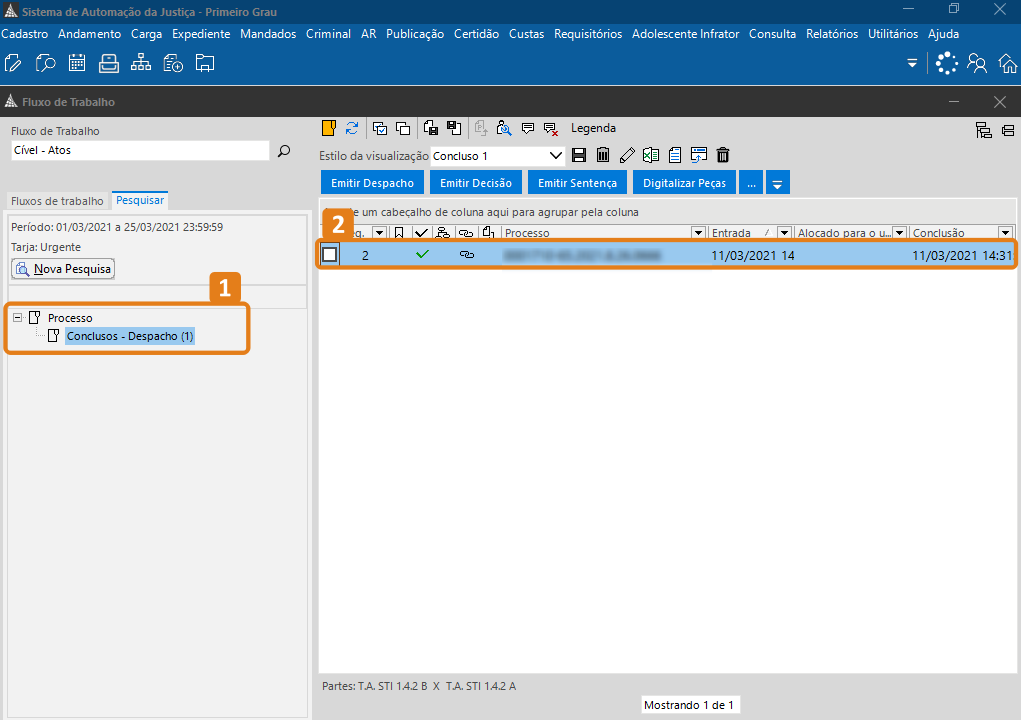This screenshot has width=1021, height=720.
Task: Click the home icon at top right
Action: click(x=1007, y=64)
